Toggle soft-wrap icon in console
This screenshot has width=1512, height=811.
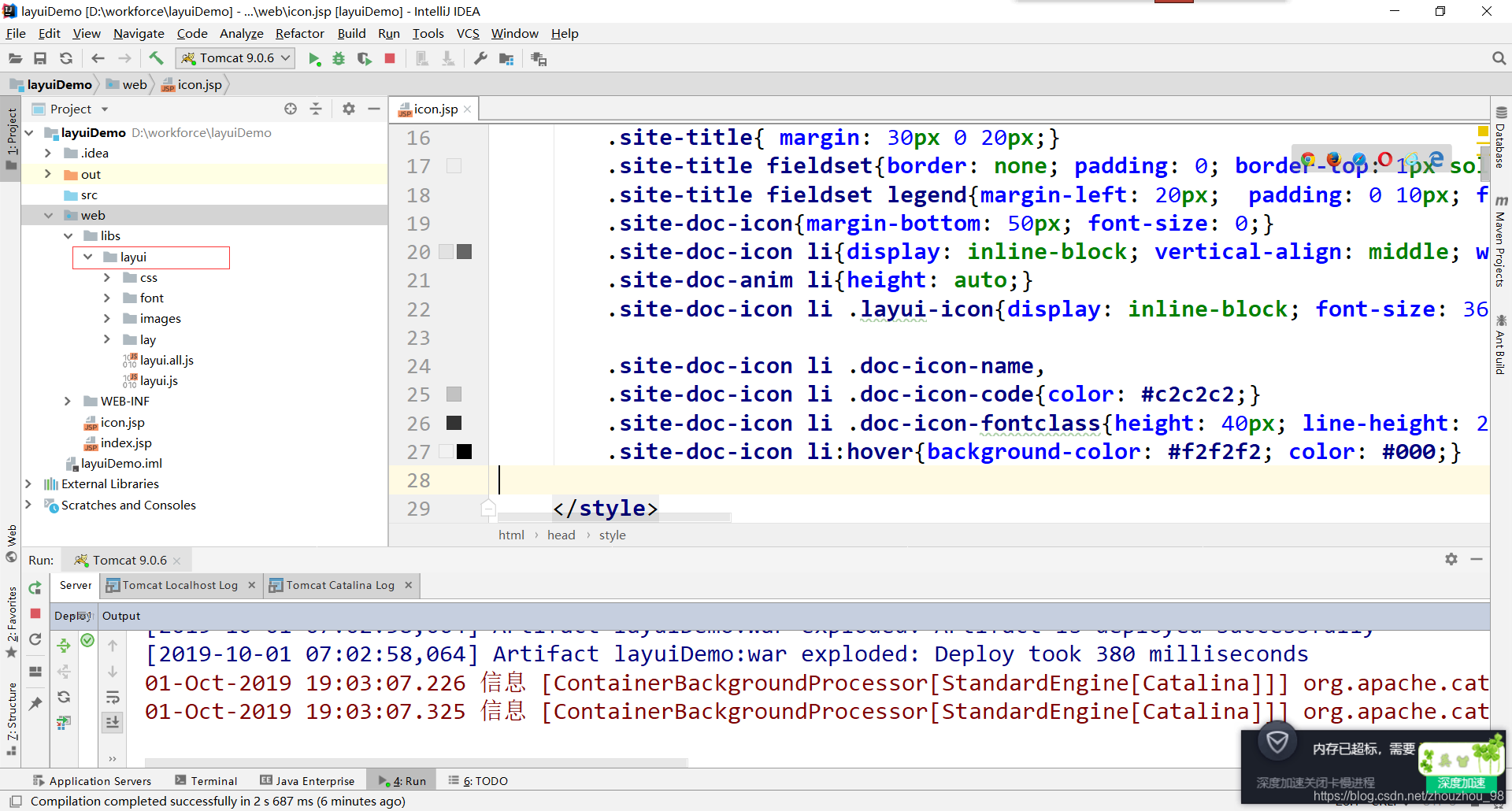[x=113, y=697]
